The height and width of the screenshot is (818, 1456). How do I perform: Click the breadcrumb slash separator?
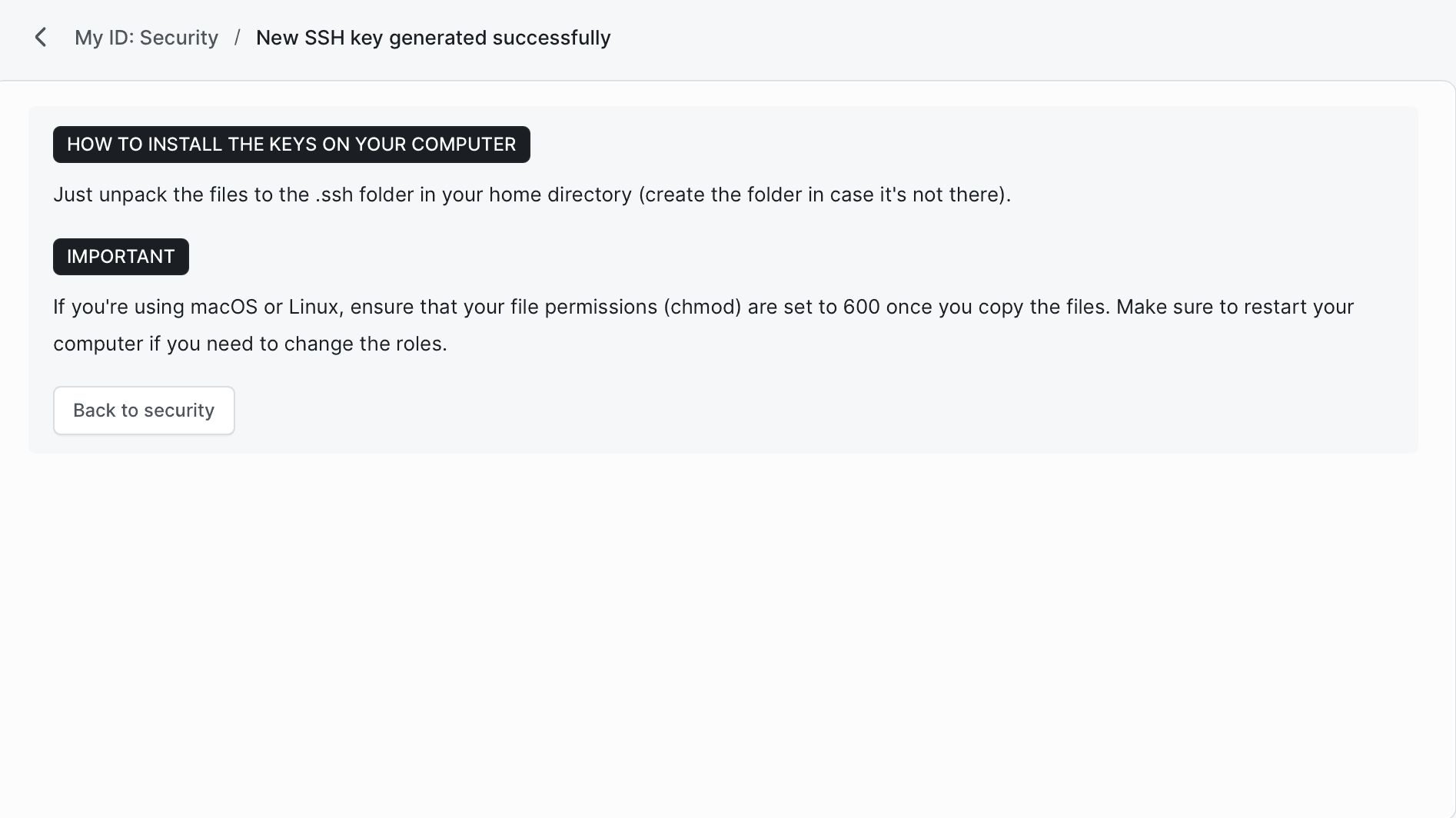(238, 38)
